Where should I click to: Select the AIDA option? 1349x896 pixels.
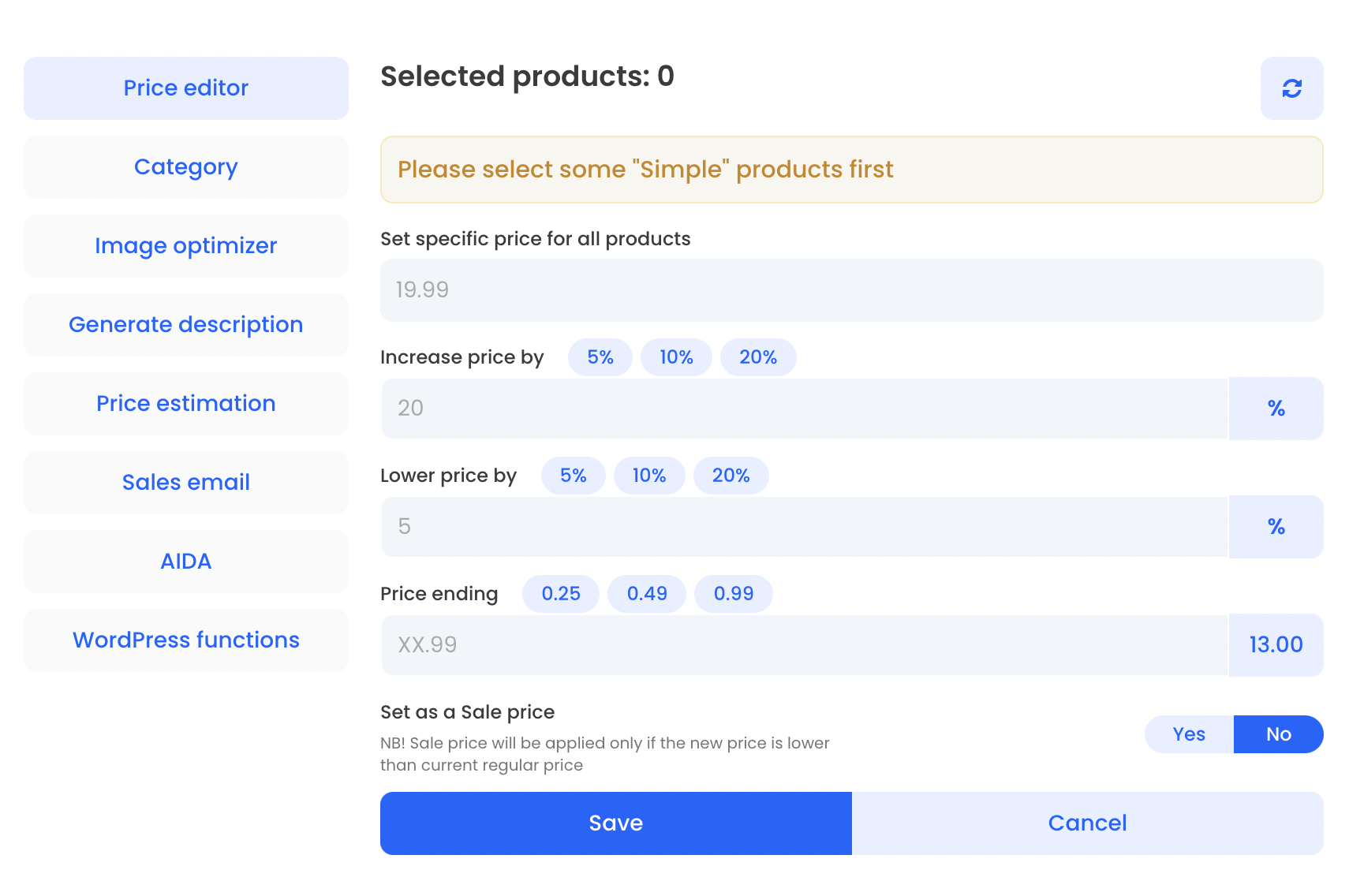(x=186, y=562)
